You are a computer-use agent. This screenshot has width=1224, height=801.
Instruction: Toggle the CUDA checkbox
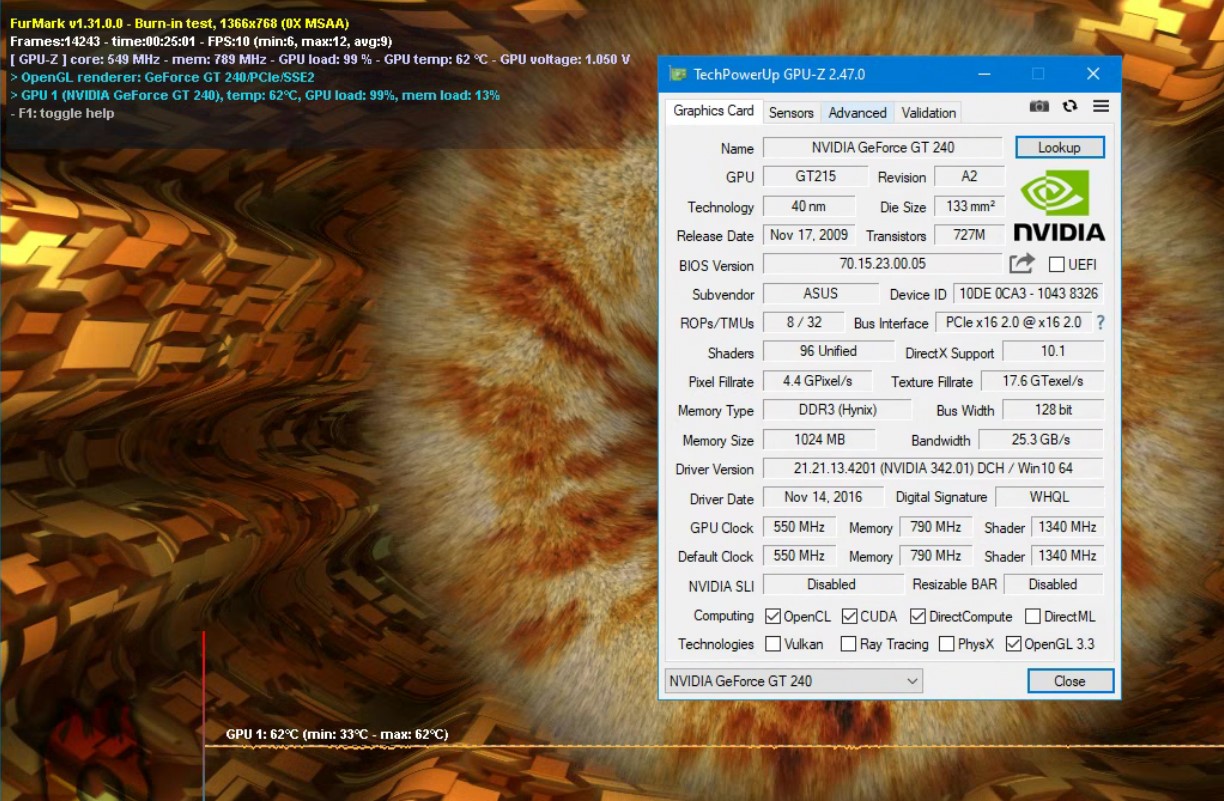pyautogui.click(x=849, y=616)
